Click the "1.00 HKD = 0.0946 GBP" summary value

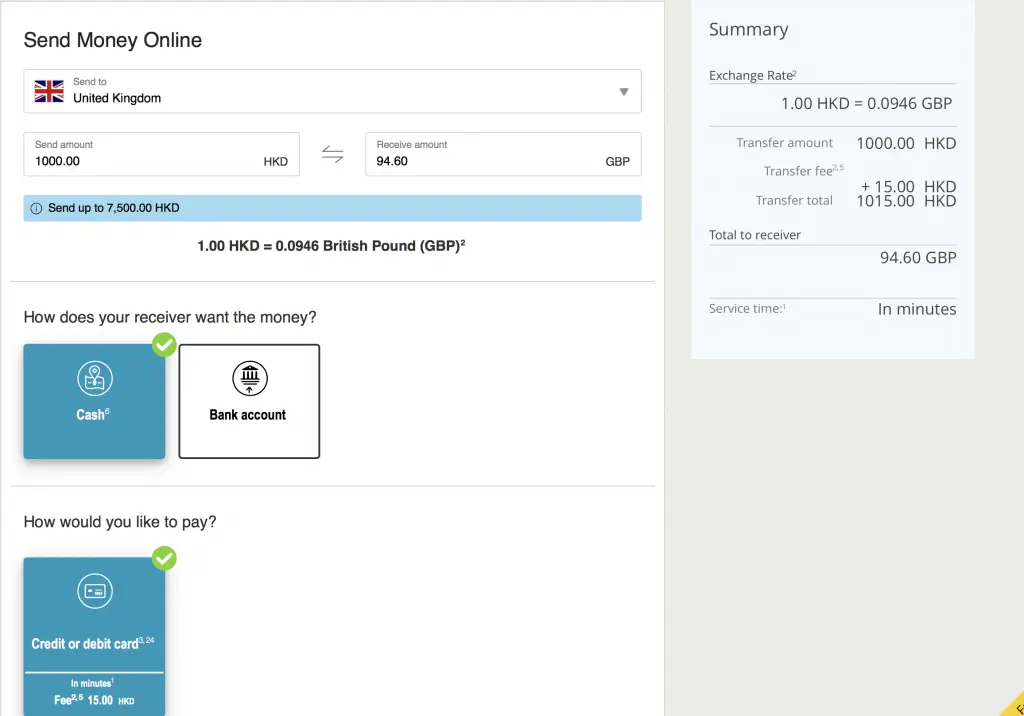point(866,103)
